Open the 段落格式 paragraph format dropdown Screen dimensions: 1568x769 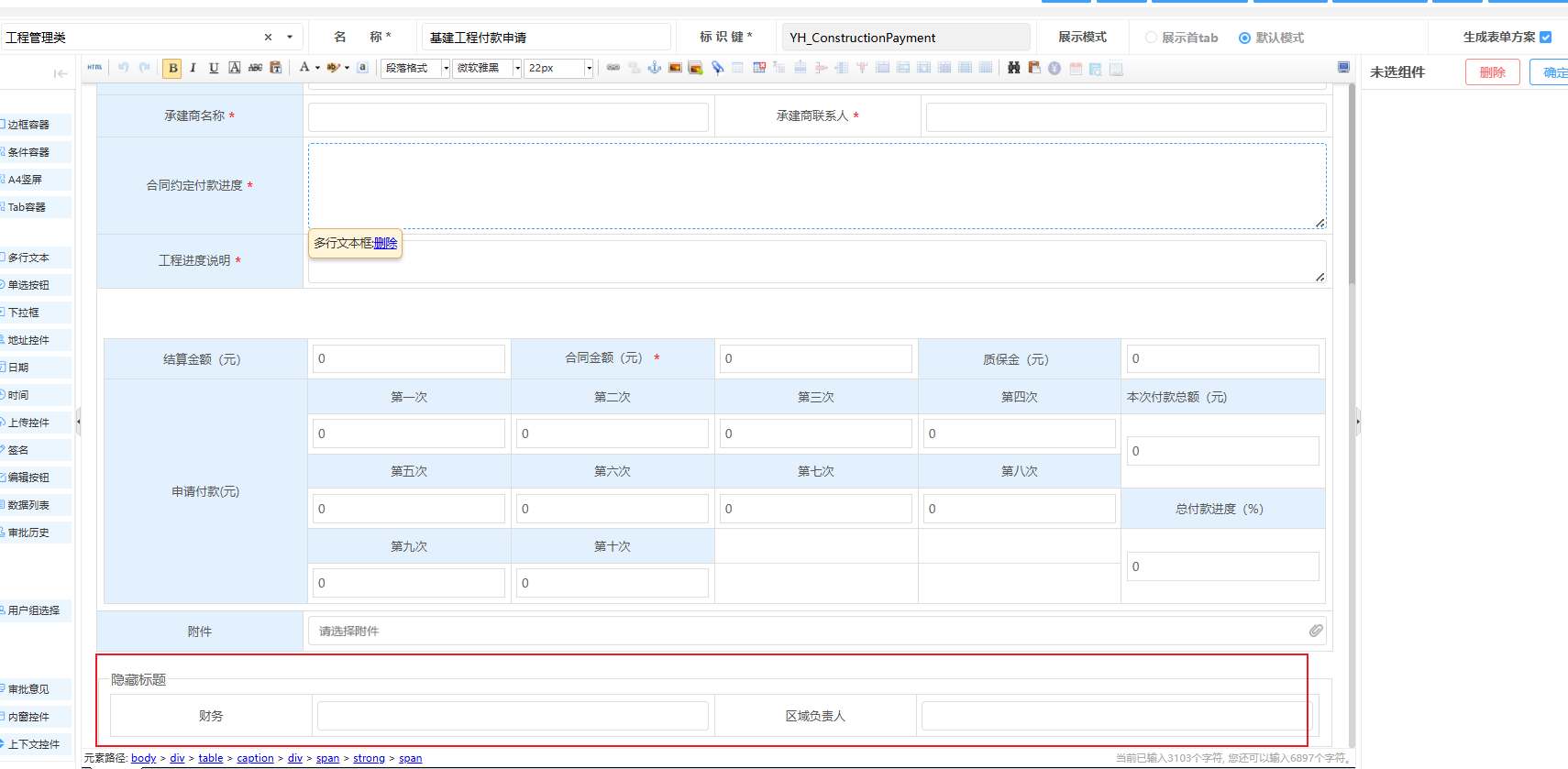(416, 68)
